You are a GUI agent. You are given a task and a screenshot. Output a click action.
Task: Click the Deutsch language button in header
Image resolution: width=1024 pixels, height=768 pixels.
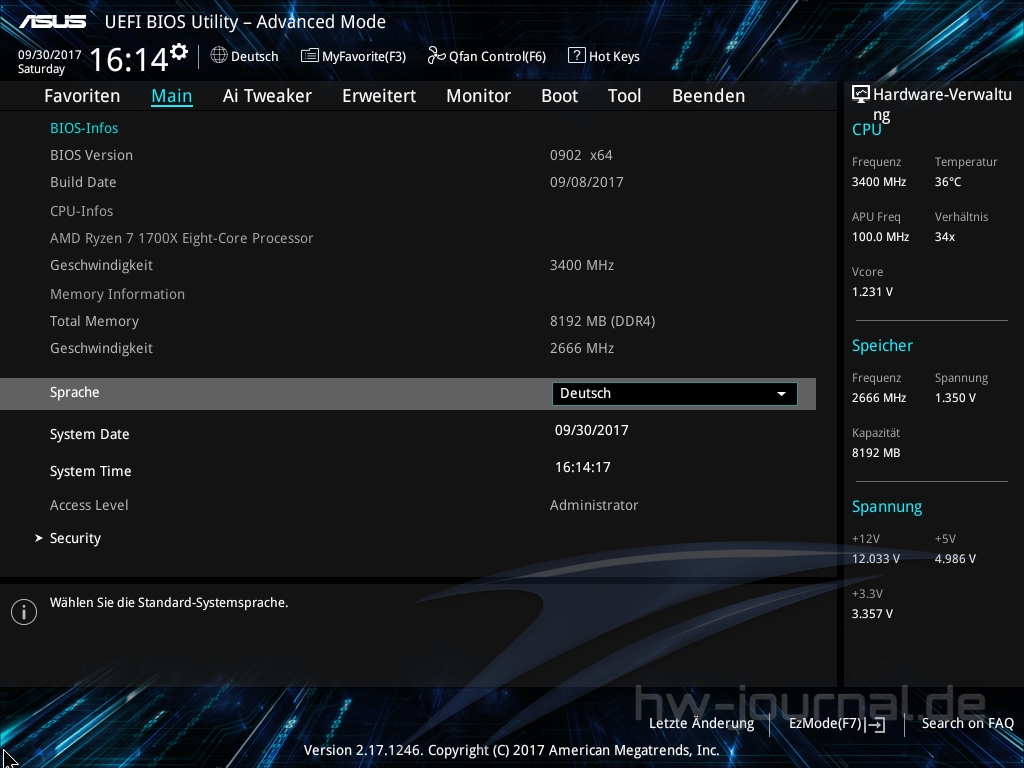(245, 56)
